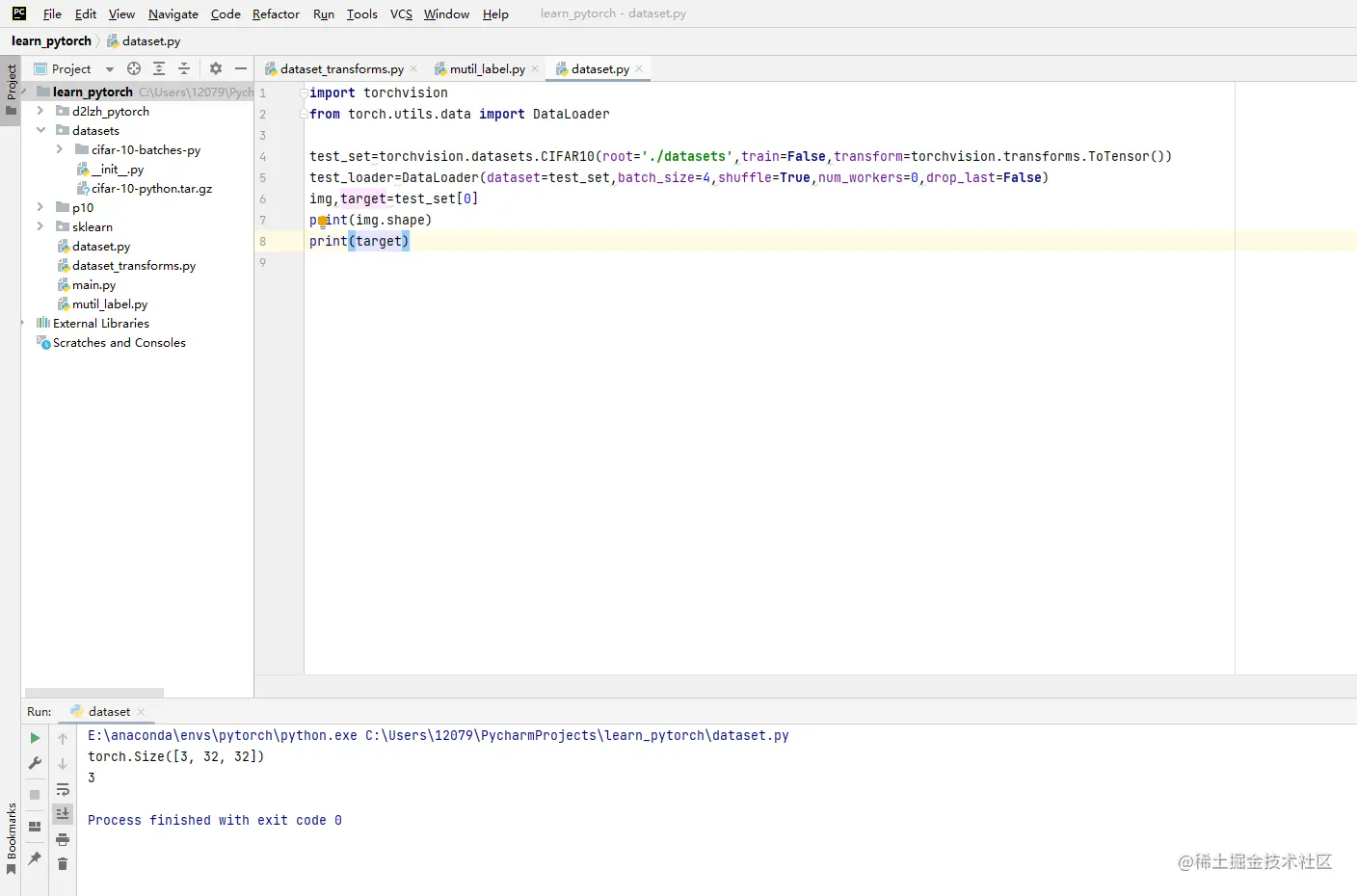Collapse all in Project panel toolbar
Viewport: 1357px width, 896px height.
point(184,68)
